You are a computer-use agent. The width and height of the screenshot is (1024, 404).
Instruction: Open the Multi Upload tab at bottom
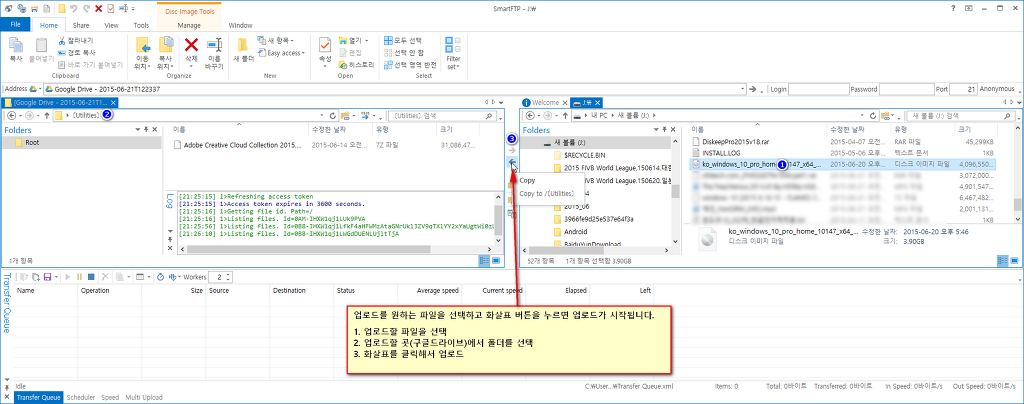point(144,397)
